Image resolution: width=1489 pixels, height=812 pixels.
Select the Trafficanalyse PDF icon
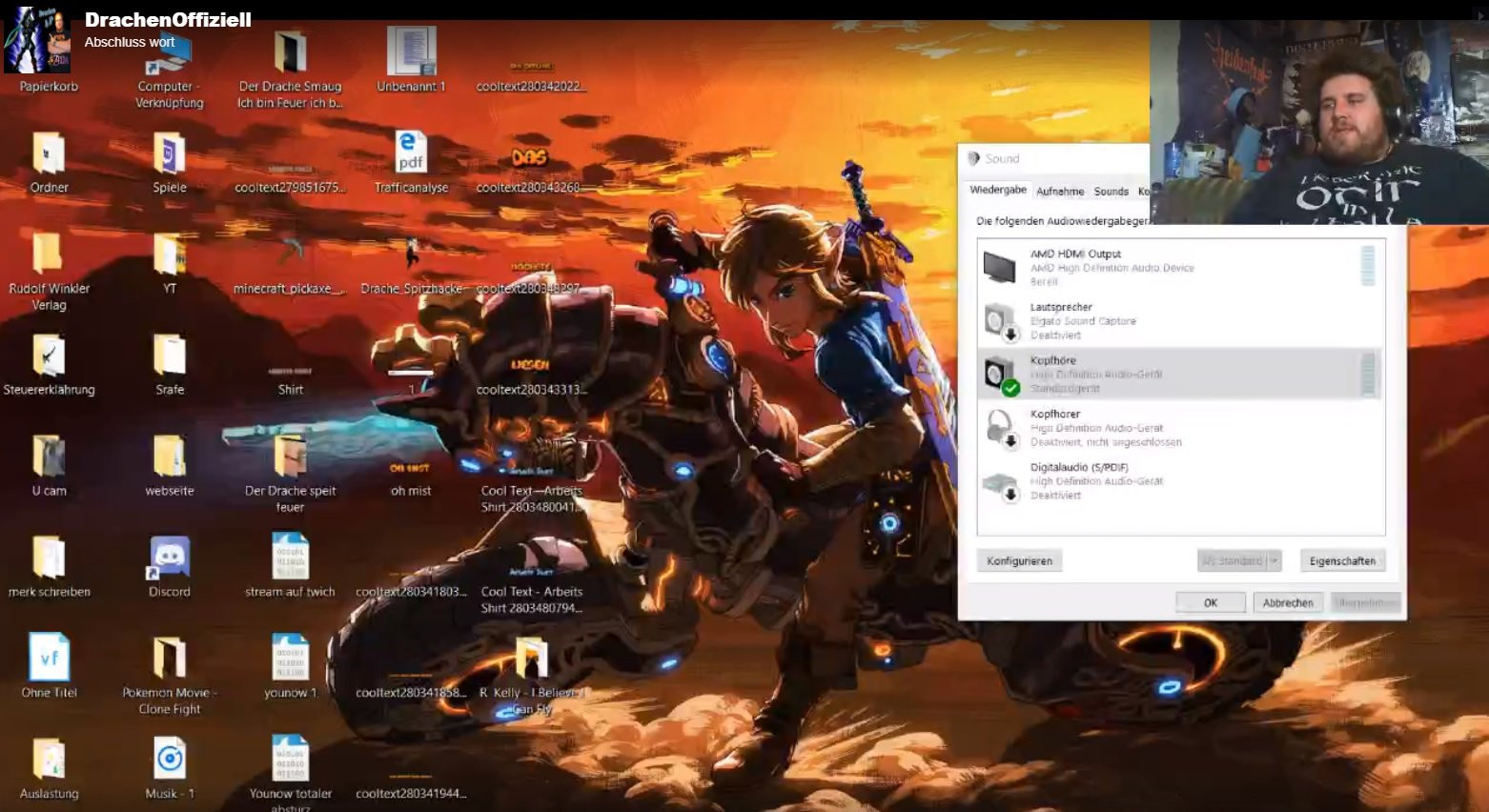[411, 162]
